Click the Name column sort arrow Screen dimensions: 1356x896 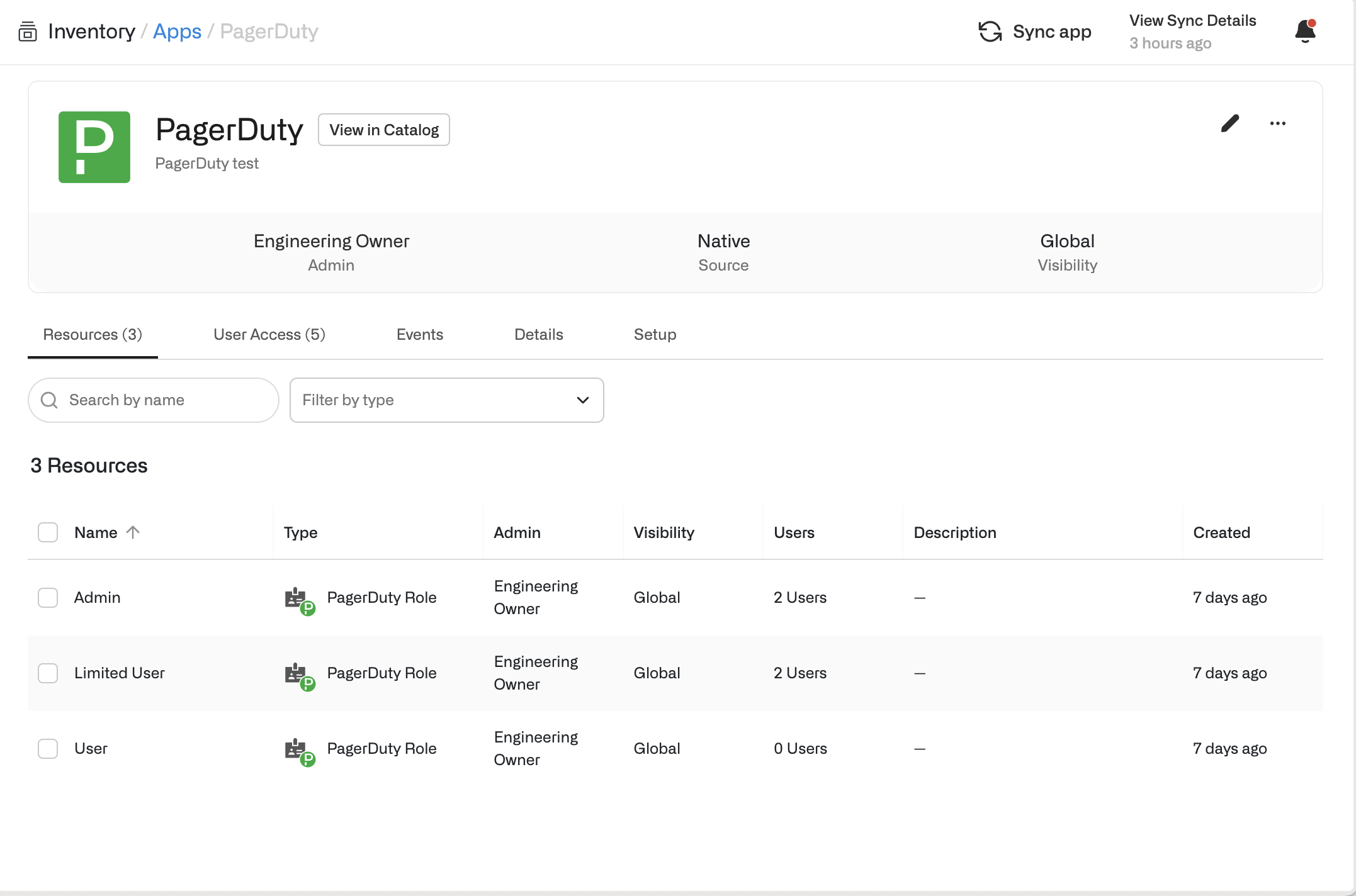[x=133, y=532]
